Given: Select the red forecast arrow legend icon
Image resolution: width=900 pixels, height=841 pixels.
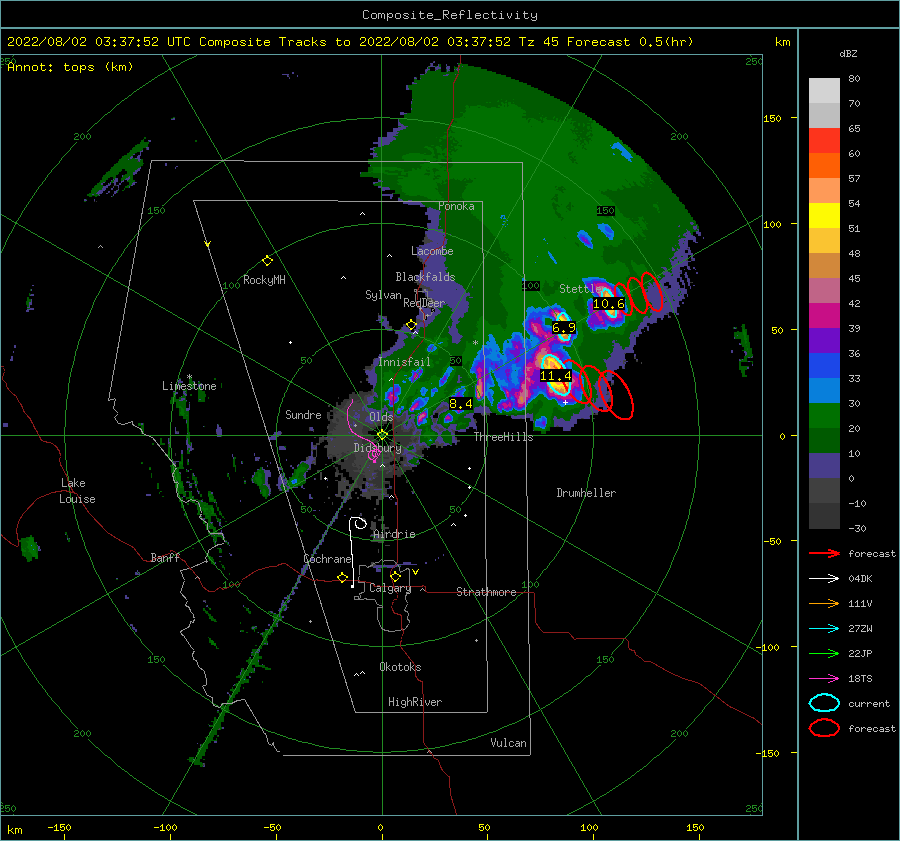Looking at the screenshot, I should (824, 553).
